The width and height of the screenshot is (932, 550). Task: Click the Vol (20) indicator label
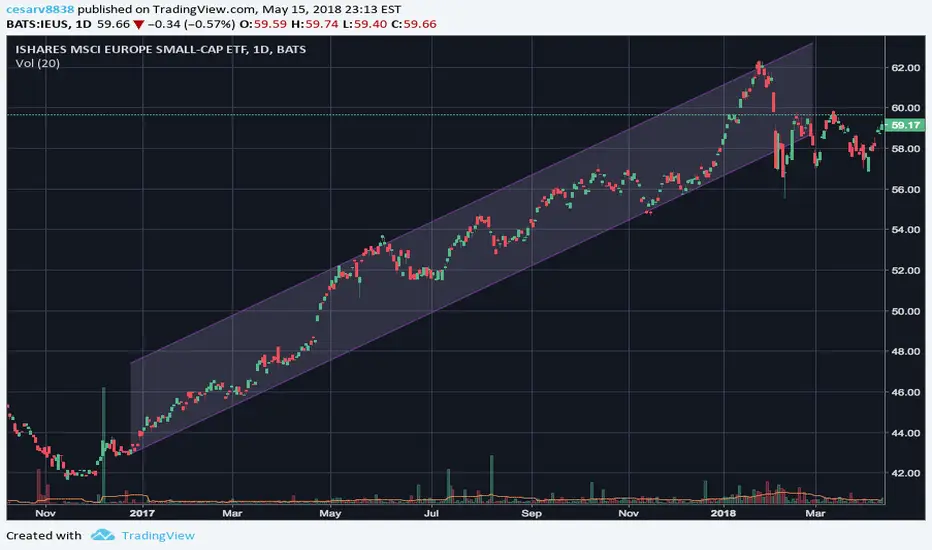point(37,64)
